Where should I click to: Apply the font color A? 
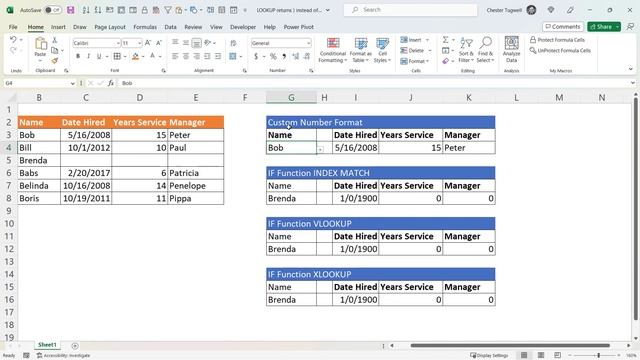pyautogui.click(x=153, y=56)
